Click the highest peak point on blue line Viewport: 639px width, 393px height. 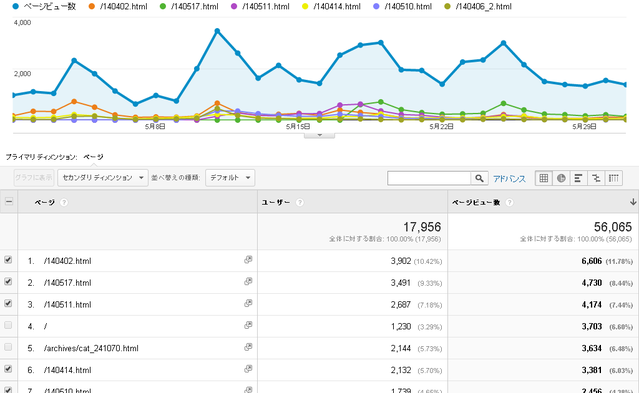pos(217,31)
